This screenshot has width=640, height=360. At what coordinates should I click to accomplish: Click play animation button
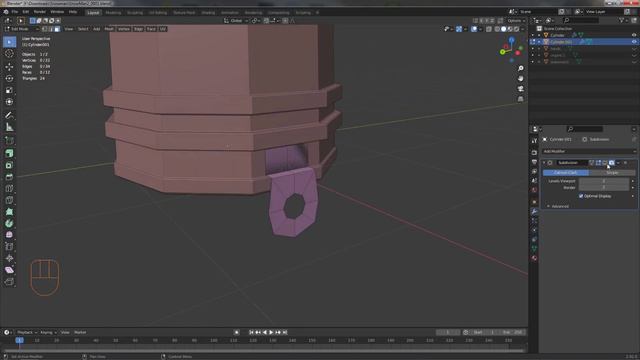pyautogui.click(x=271, y=333)
